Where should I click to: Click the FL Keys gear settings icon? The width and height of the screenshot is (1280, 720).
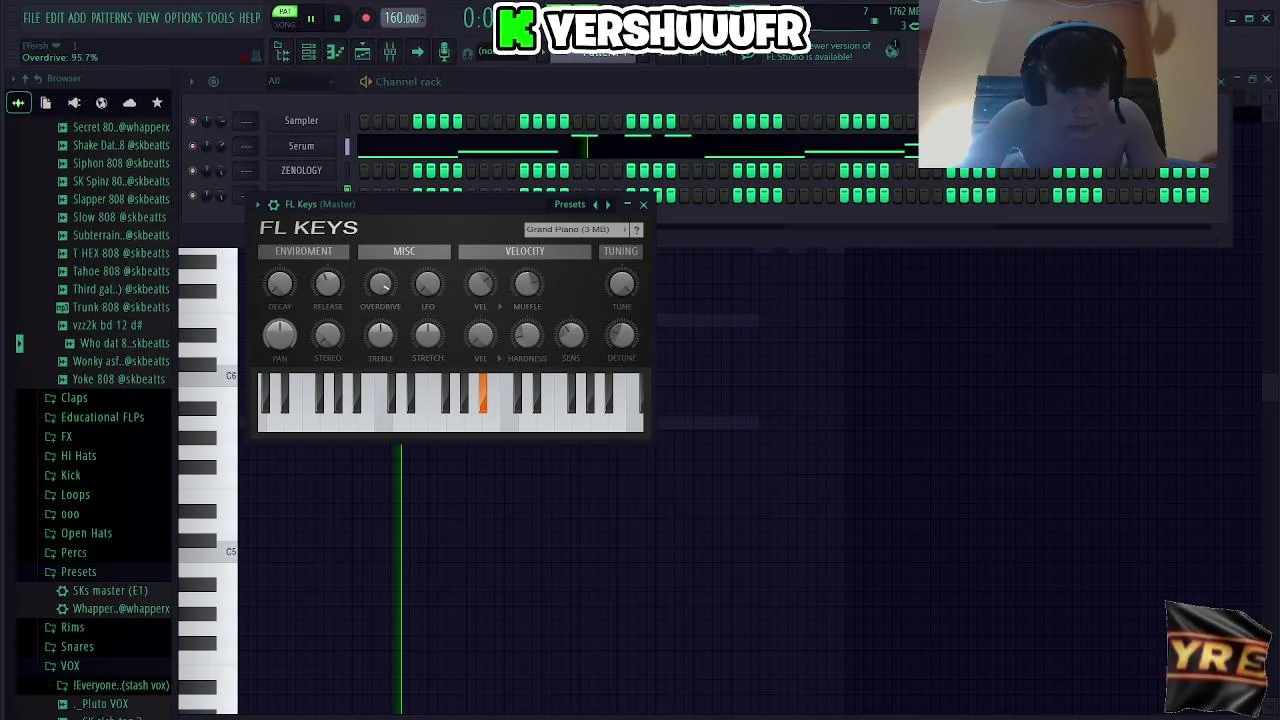click(273, 204)
